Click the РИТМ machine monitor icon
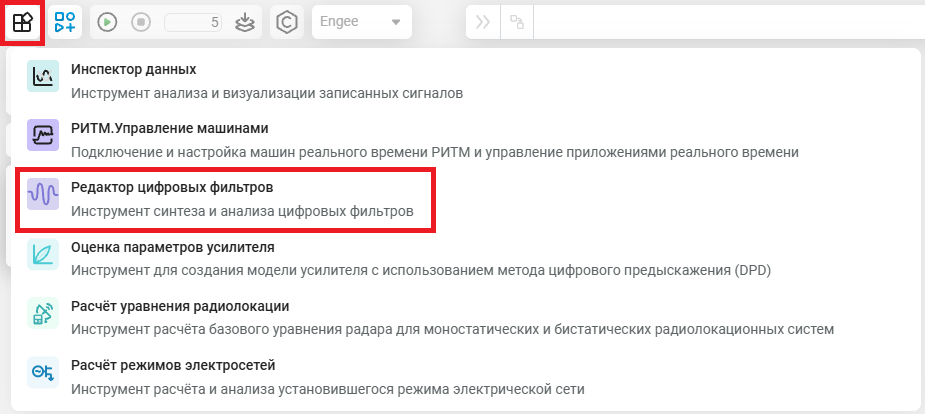 [43, 135]
